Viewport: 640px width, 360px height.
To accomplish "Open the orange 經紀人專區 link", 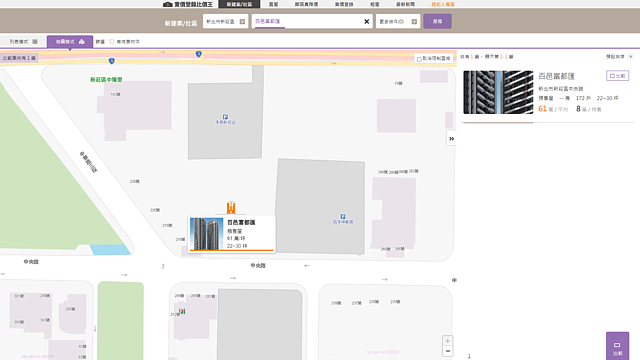I will coord(443,4).
